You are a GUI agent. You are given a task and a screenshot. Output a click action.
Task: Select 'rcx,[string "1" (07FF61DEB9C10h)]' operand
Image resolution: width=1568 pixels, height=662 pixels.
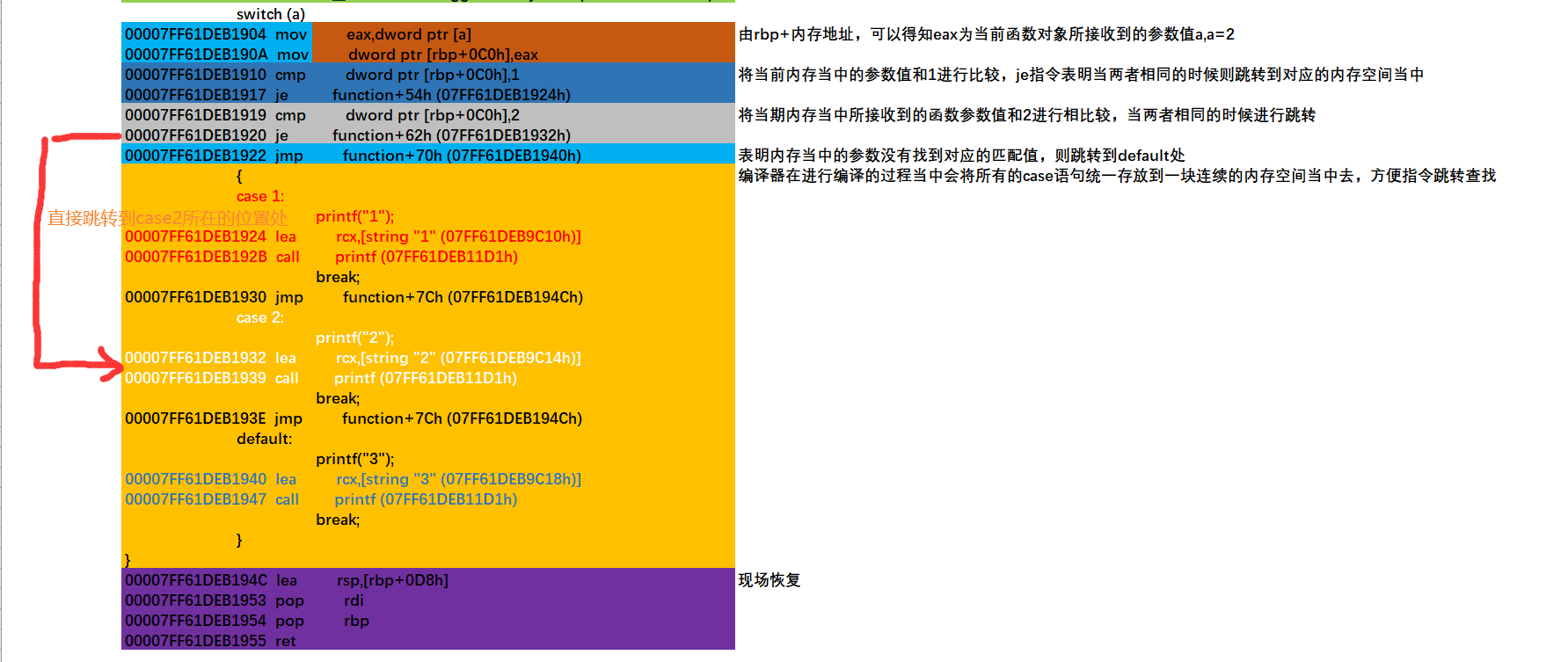[x=458, y=236]
